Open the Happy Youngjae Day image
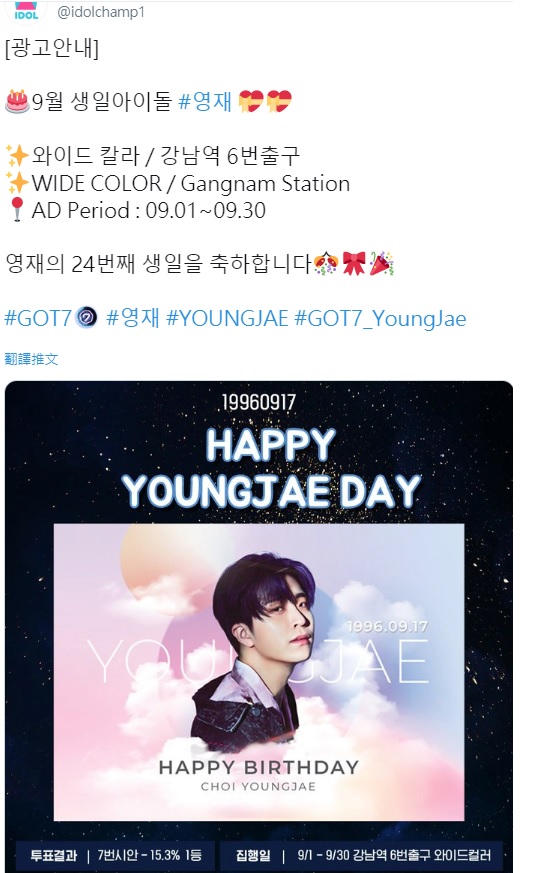 [x=259, y=626]
